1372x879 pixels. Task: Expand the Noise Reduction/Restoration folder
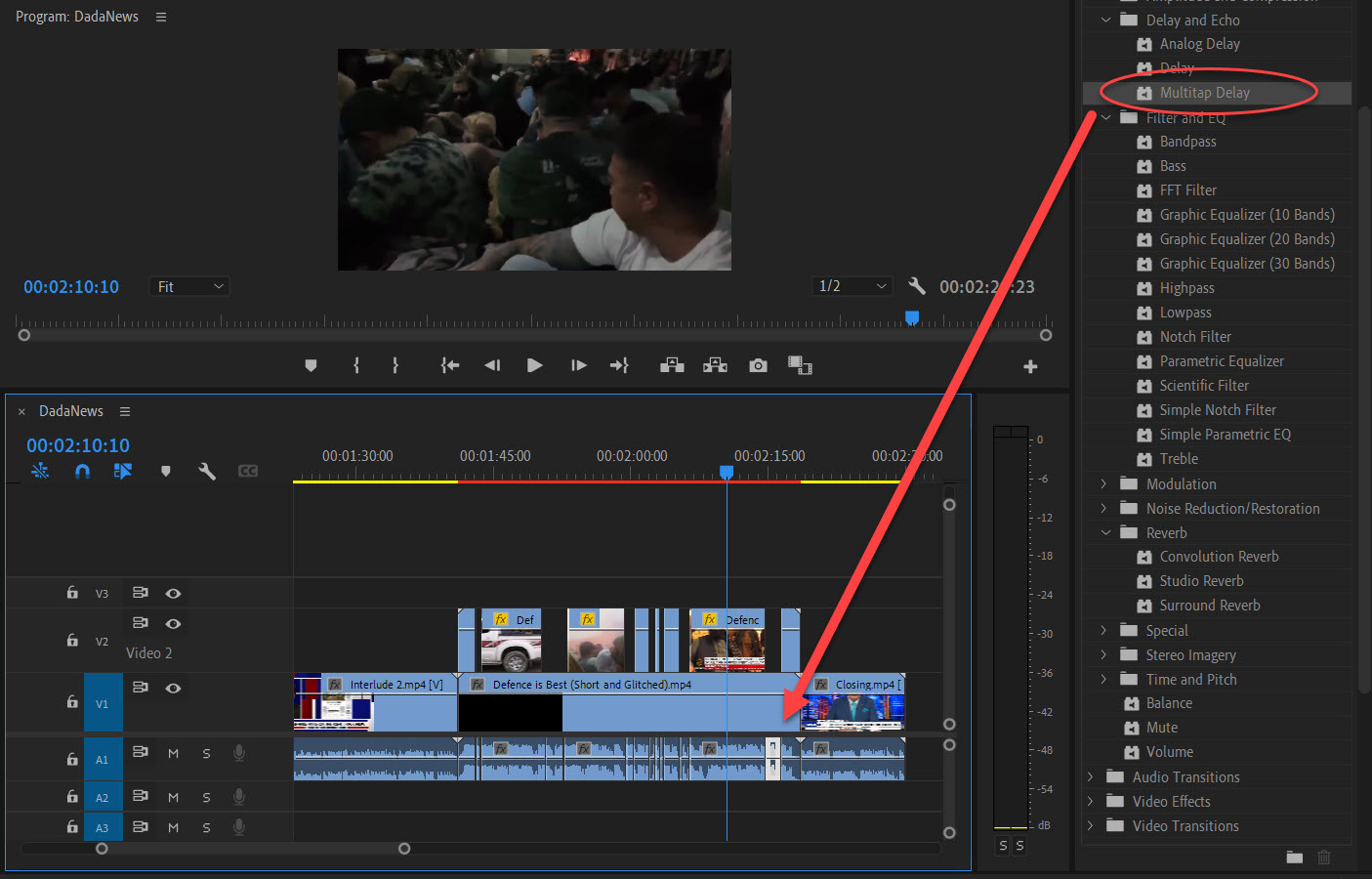(1104, 508)
